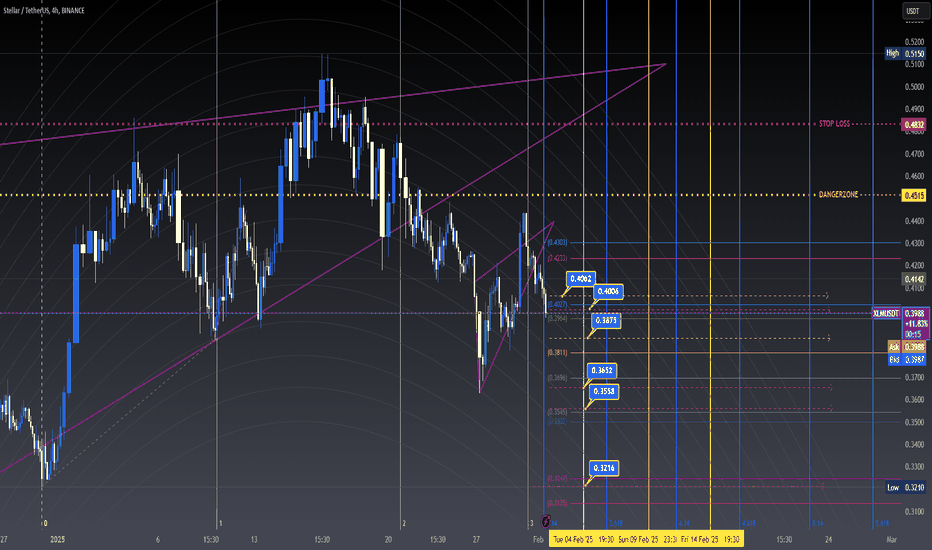
Task: Select the 0.3558 price callout
Action: 604,391
